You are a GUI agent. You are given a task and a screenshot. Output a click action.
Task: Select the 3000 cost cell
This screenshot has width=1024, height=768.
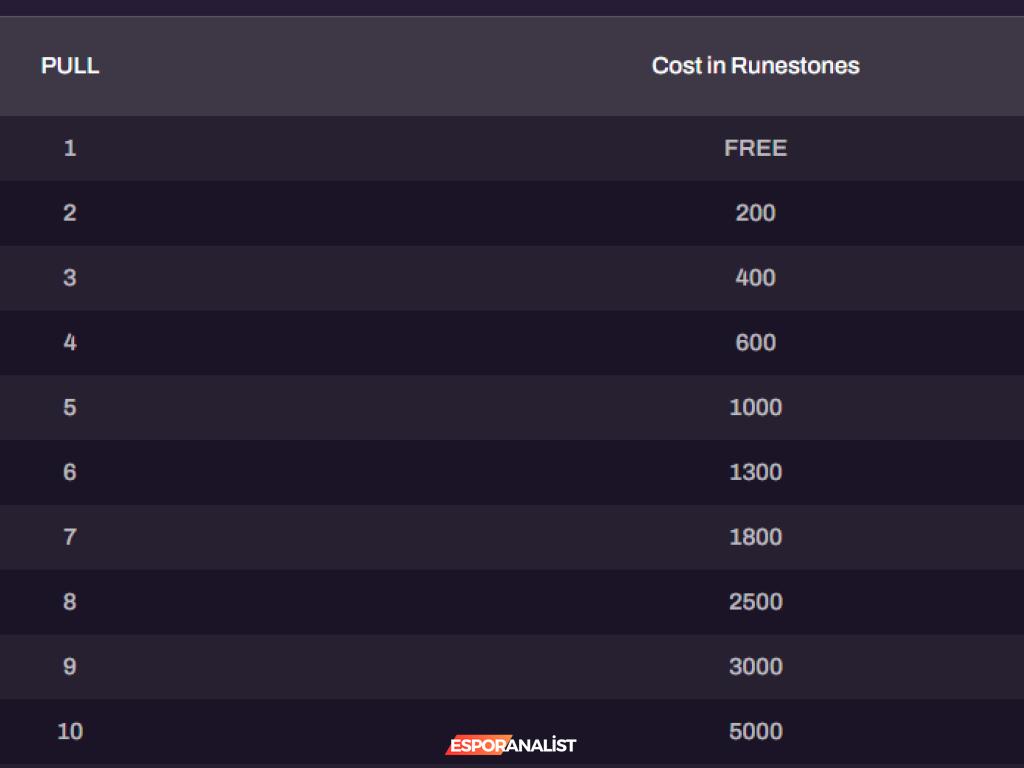(x=755, y=667)
